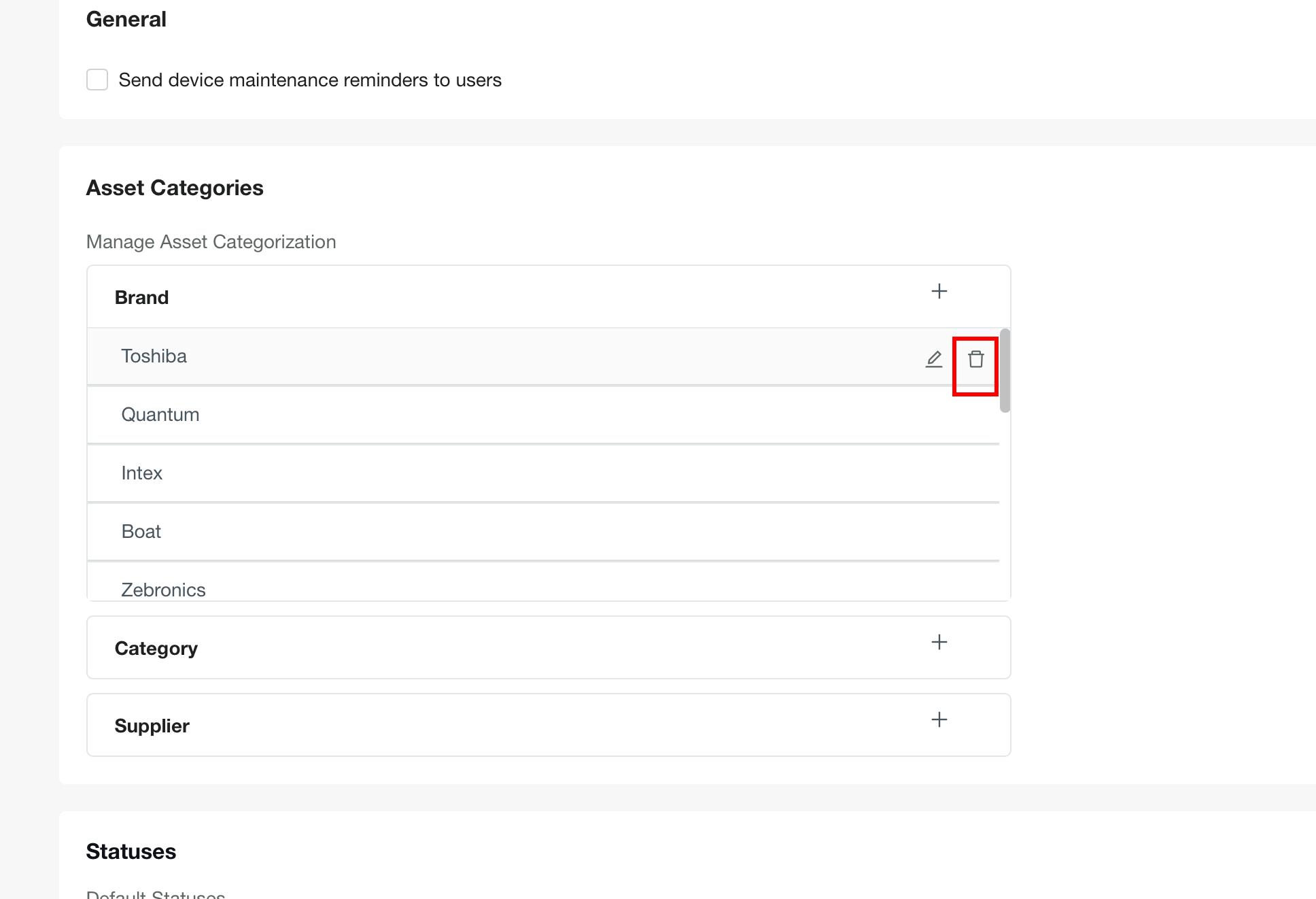Click the Toshiba brand name

[x=154, y=356]
